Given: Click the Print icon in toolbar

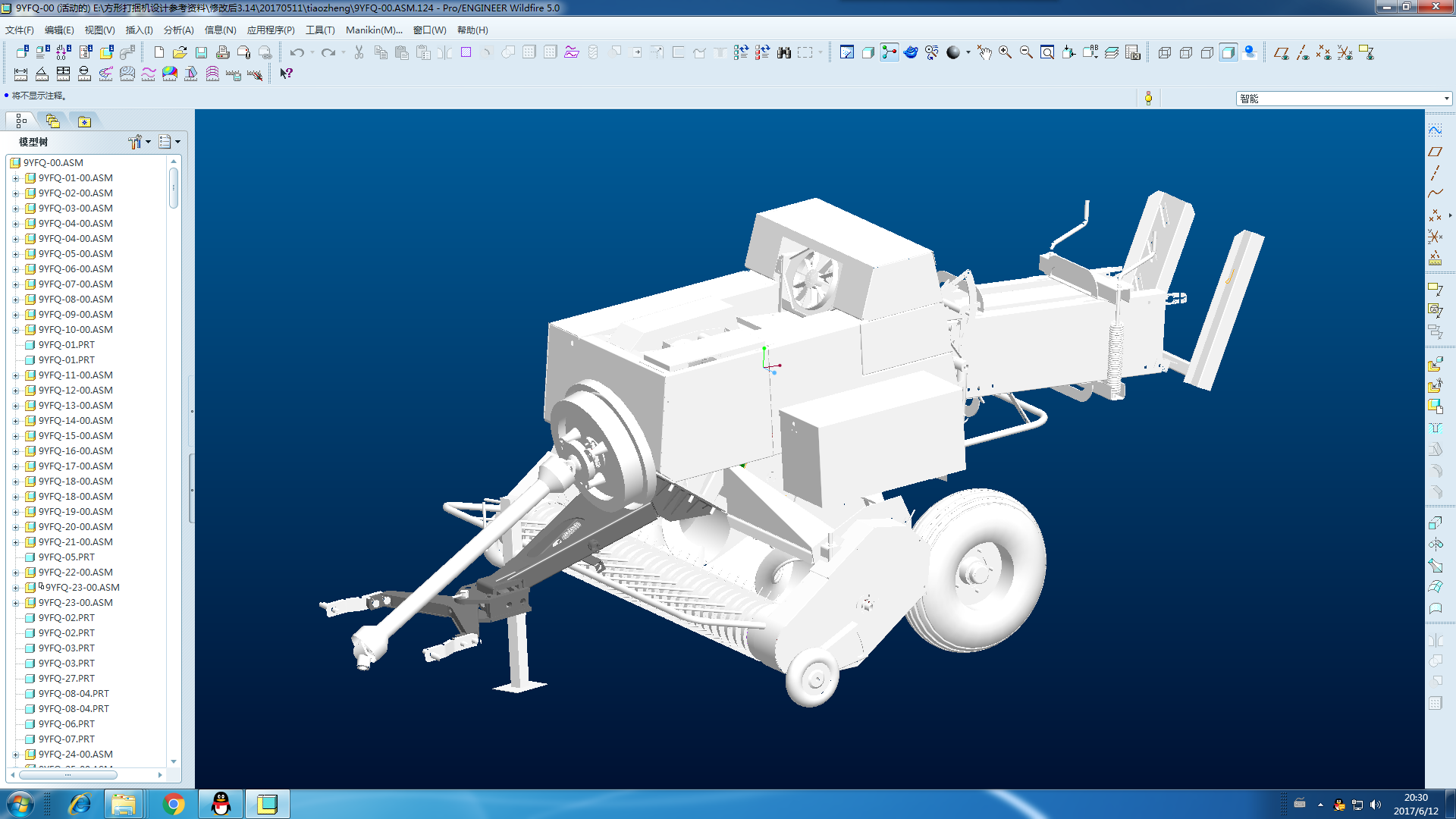Looking at the screenshot, I should pyautogui.click(x=222, y=52).
